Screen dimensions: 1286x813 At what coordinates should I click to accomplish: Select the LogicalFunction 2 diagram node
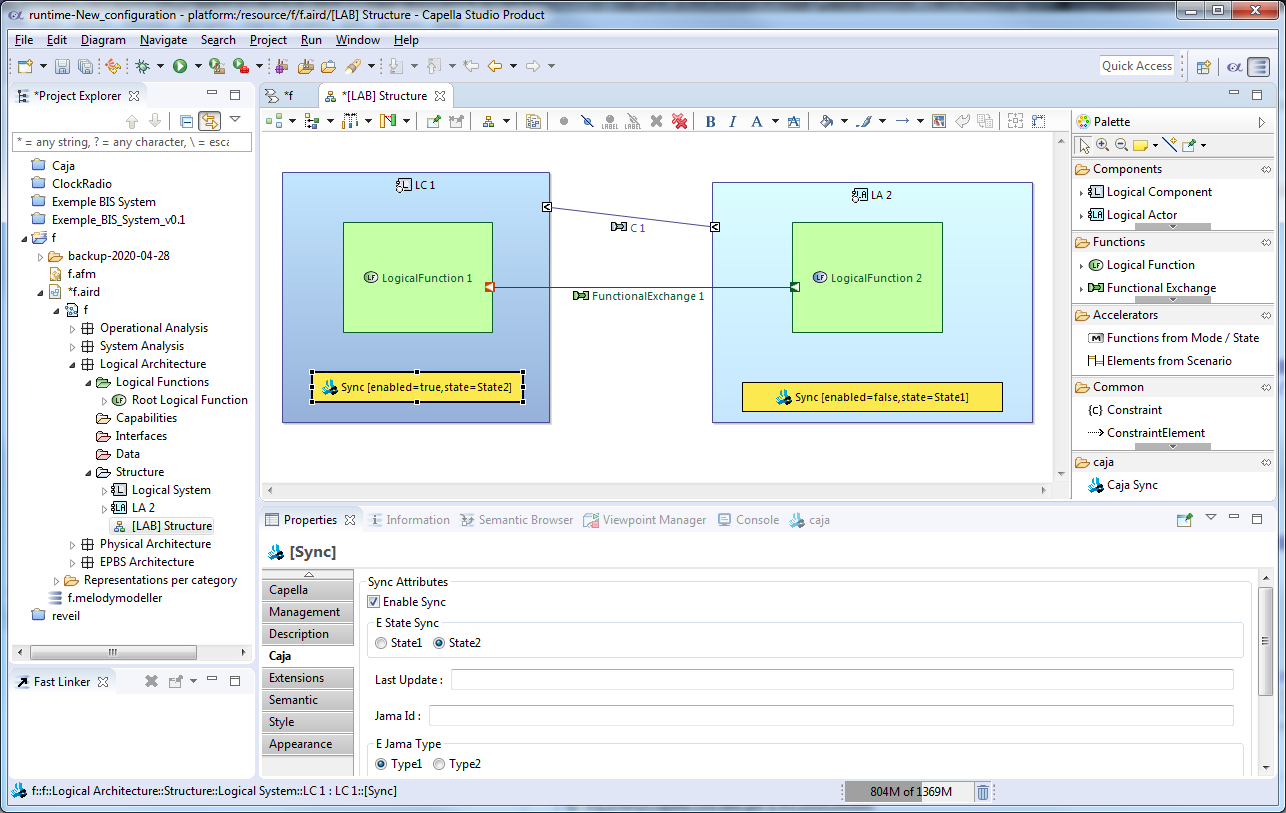point(867,278)
